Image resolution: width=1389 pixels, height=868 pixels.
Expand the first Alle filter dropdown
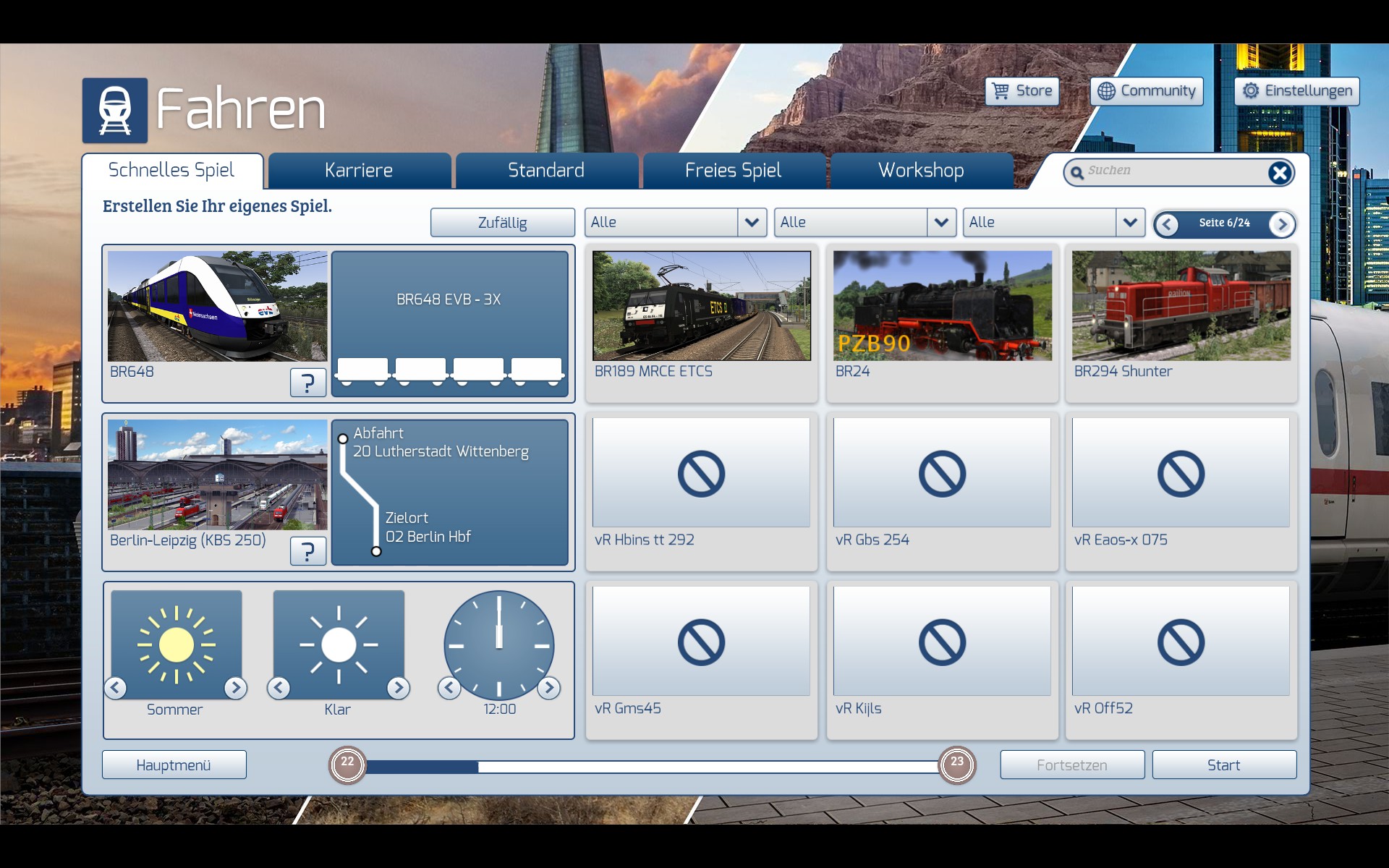(x=752, y=223)
